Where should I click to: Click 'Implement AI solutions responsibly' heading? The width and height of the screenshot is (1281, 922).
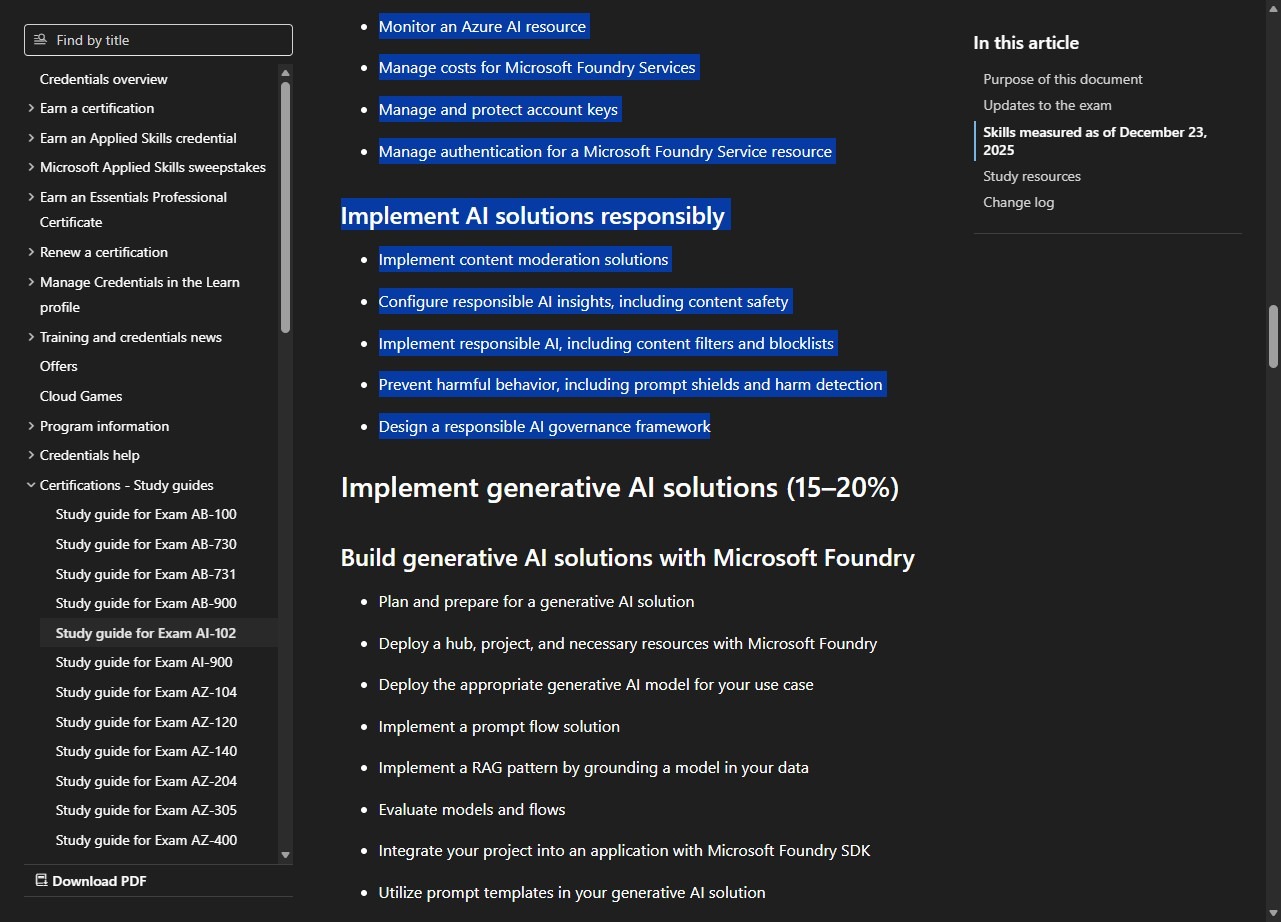[x=533, y=215]
